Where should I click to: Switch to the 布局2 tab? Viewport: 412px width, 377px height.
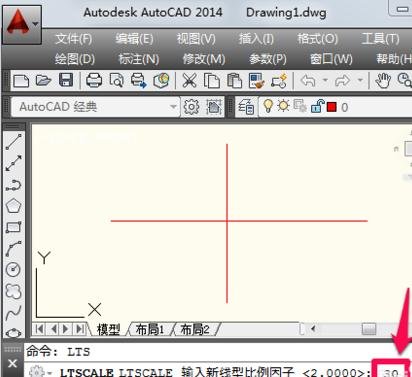[x=195, y=329]
